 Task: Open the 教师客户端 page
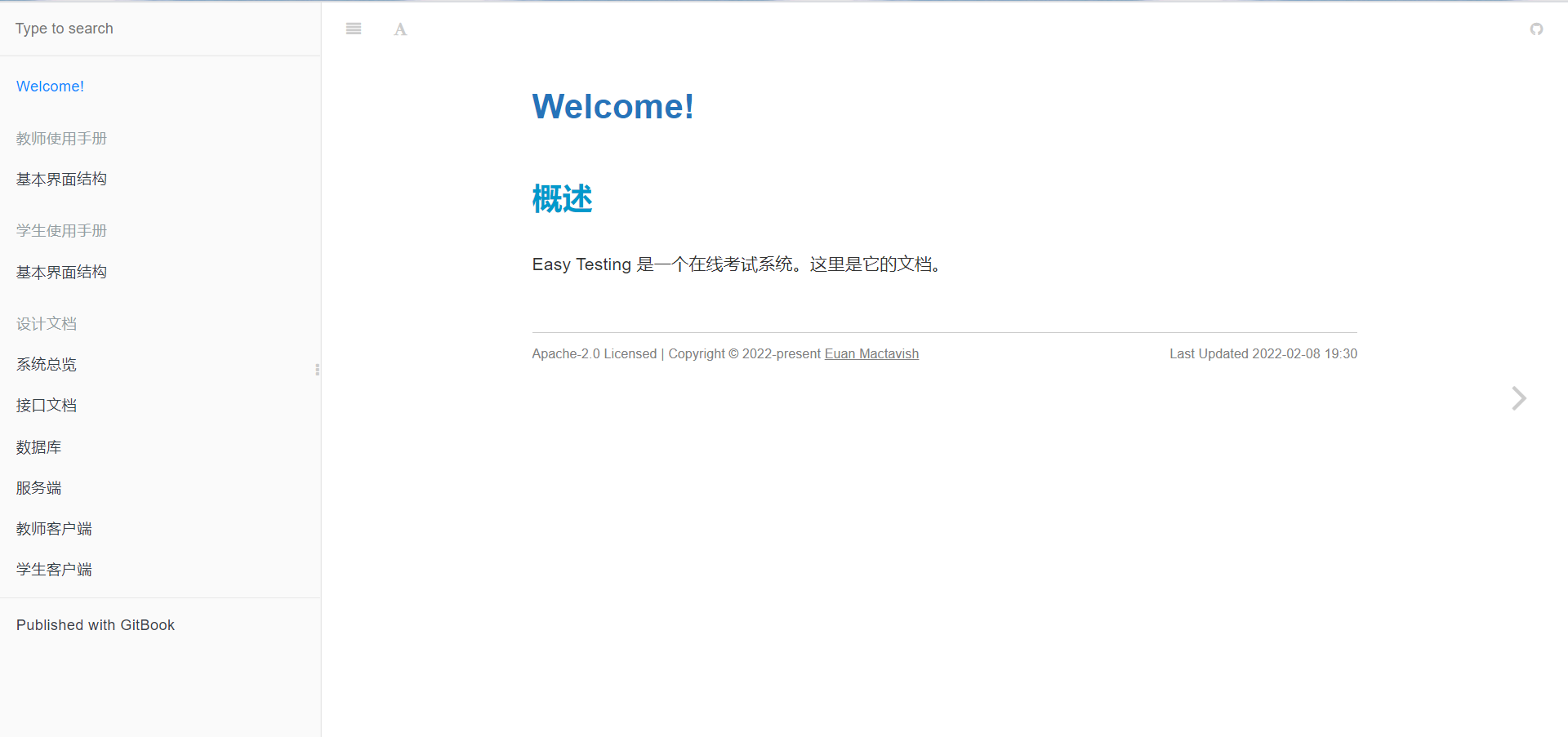click(x=54, y=529)
